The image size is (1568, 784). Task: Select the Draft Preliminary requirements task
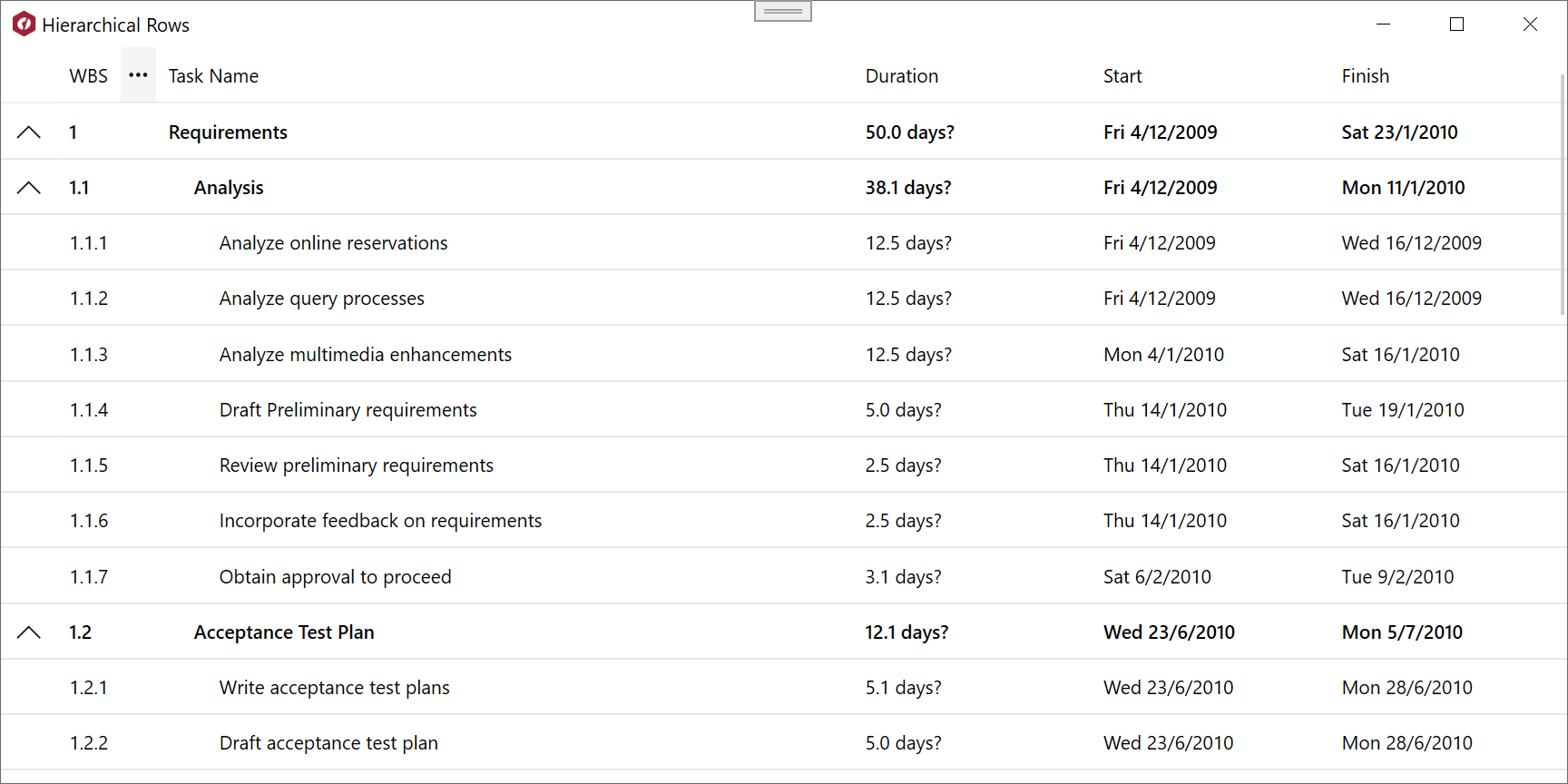coord(348,410)
